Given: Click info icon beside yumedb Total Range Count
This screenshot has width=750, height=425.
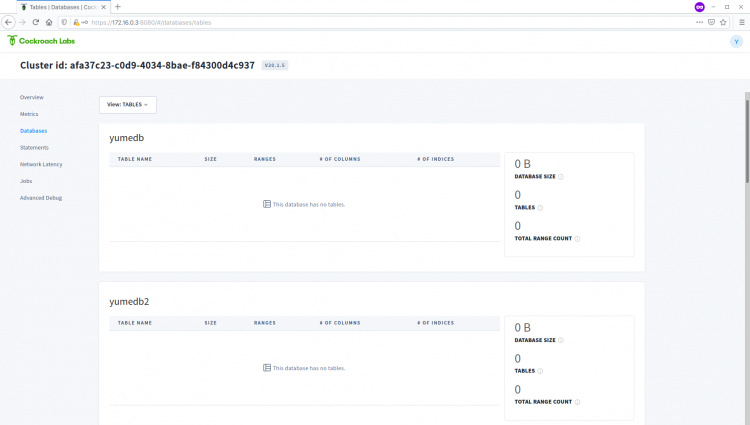Looking at the screenshot, I should (x=578, y=238).
